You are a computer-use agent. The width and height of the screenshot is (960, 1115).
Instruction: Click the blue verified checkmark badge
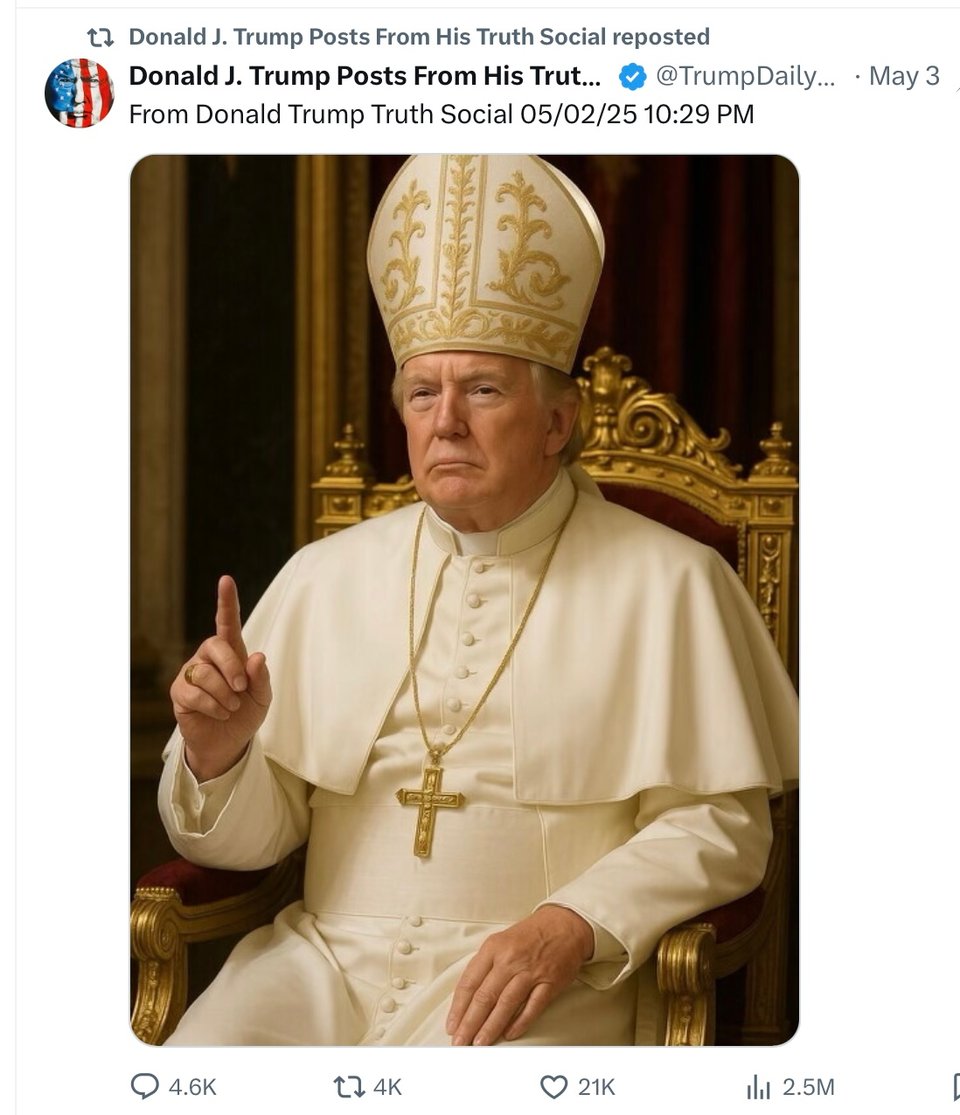631,76
